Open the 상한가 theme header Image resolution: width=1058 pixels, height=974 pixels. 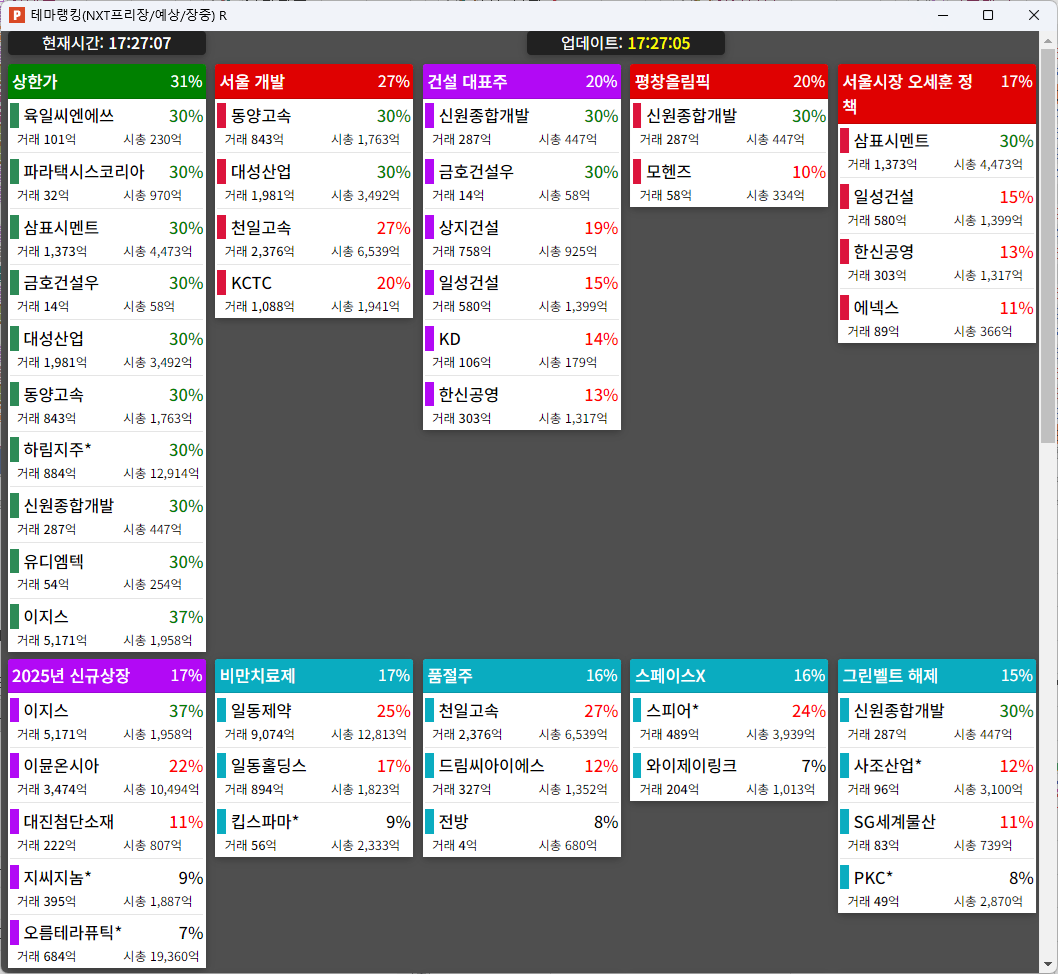(106, 81)
